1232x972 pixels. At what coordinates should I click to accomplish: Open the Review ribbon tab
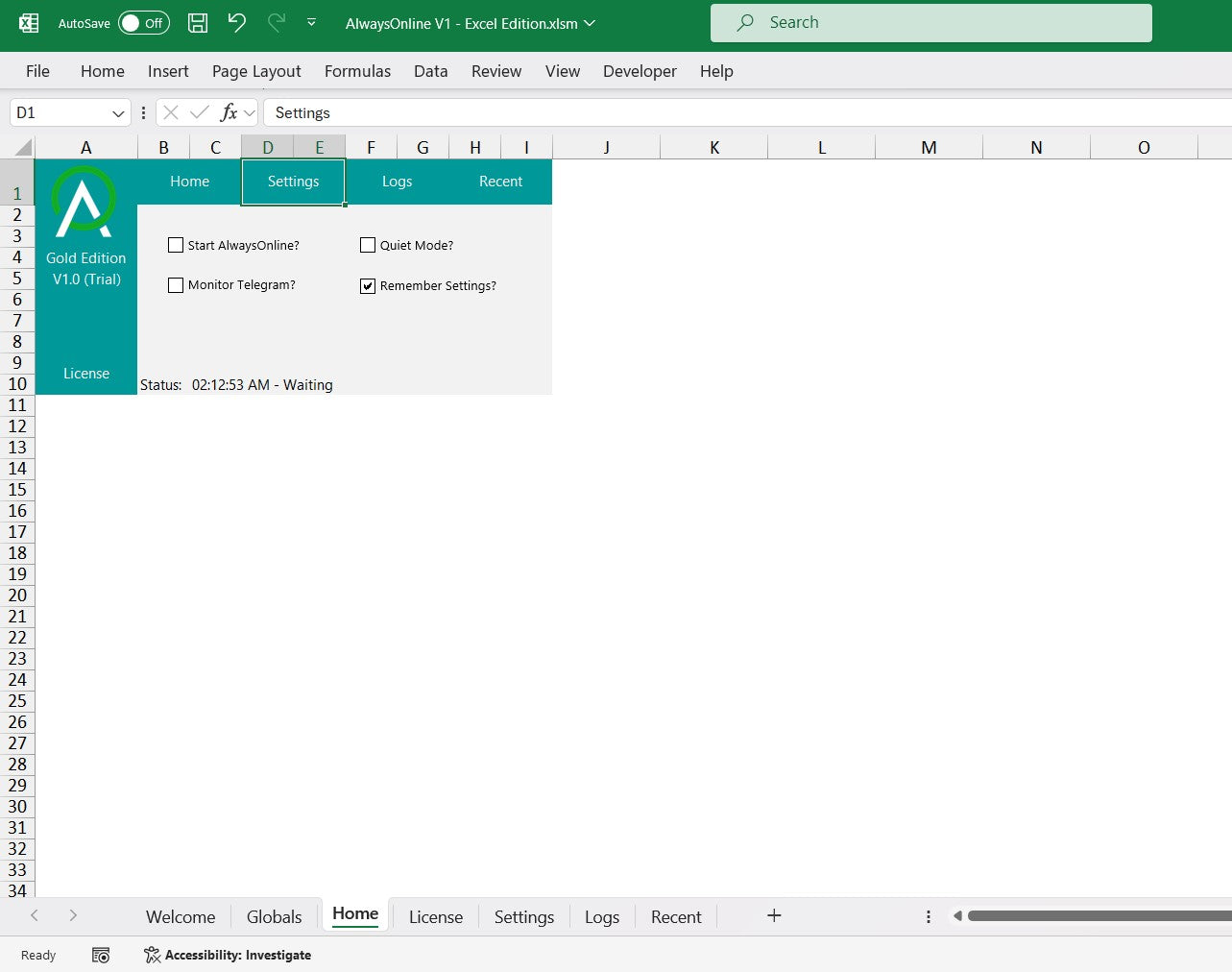496,71
